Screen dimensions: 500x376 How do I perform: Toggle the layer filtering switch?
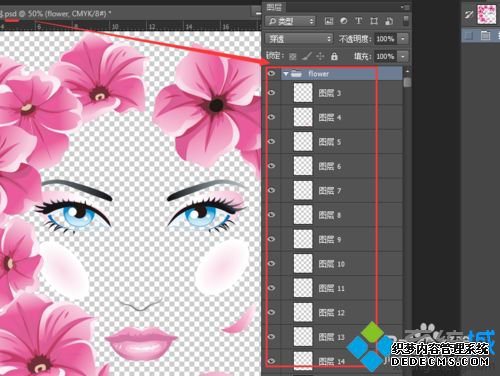point(406,20)
